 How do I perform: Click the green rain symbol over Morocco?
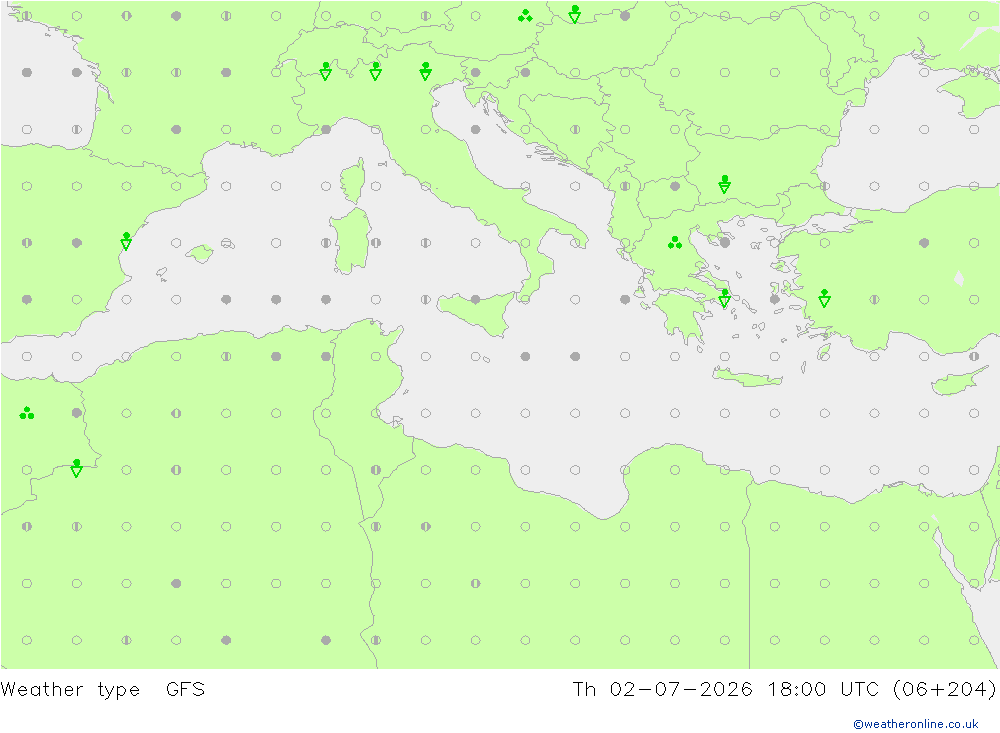point(27,413)
